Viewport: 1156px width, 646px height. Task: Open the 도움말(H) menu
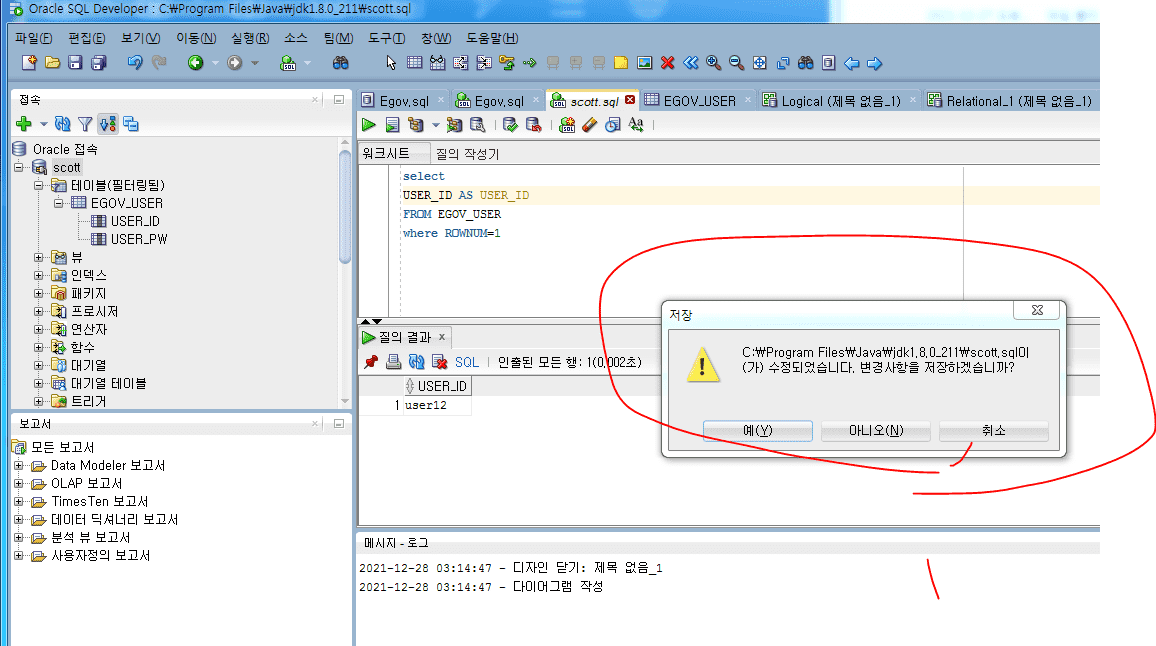[x=492, y=38]
